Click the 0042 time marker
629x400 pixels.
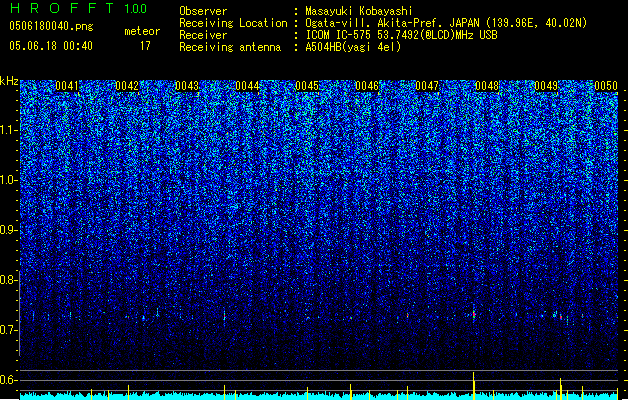127,86
